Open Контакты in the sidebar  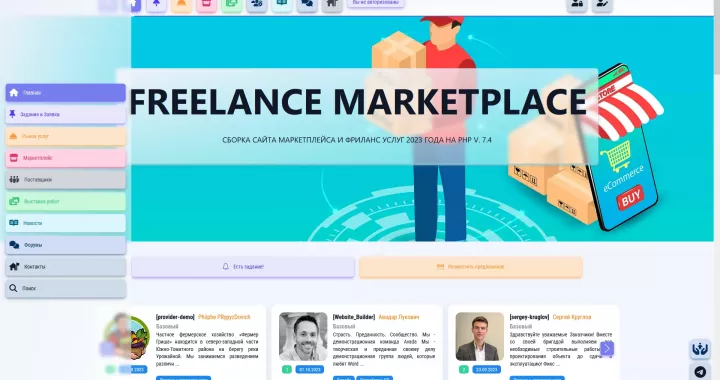click(65, 267)
